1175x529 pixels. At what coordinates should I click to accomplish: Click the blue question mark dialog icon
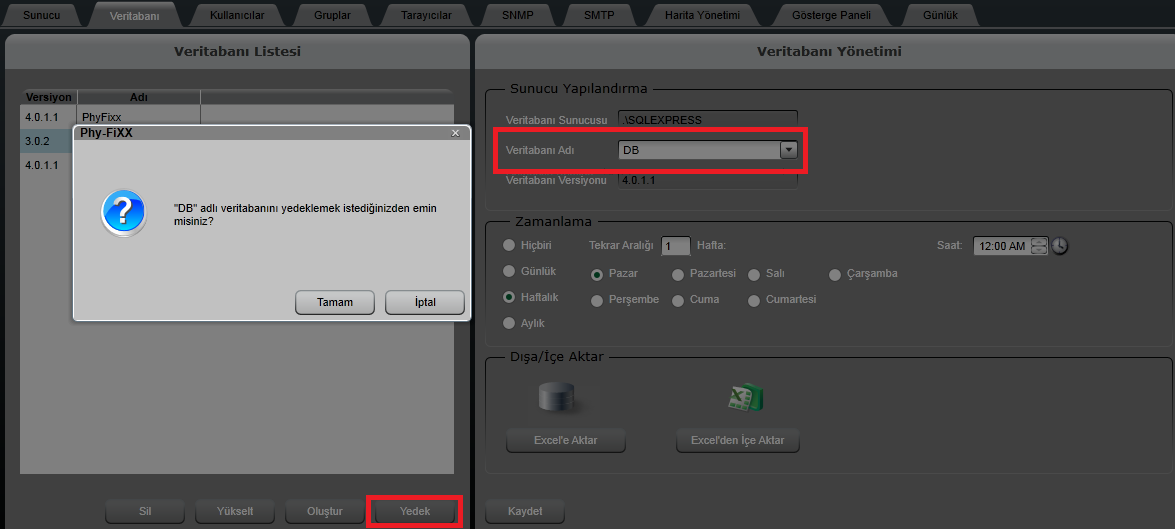(x=124, y=215)
